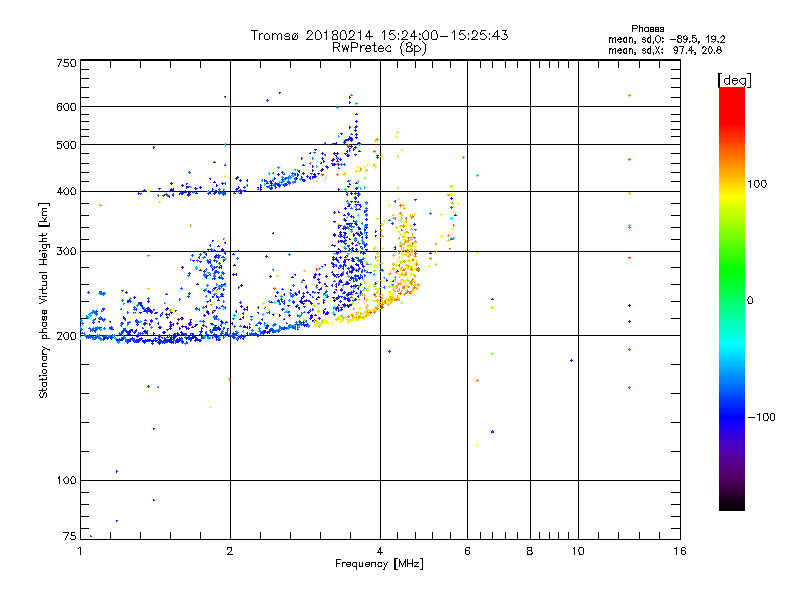Screen dimensions: 800x600
Task: Click the y-axis '750' tick label
Action: pyautogui.click(x=67, y=63)
